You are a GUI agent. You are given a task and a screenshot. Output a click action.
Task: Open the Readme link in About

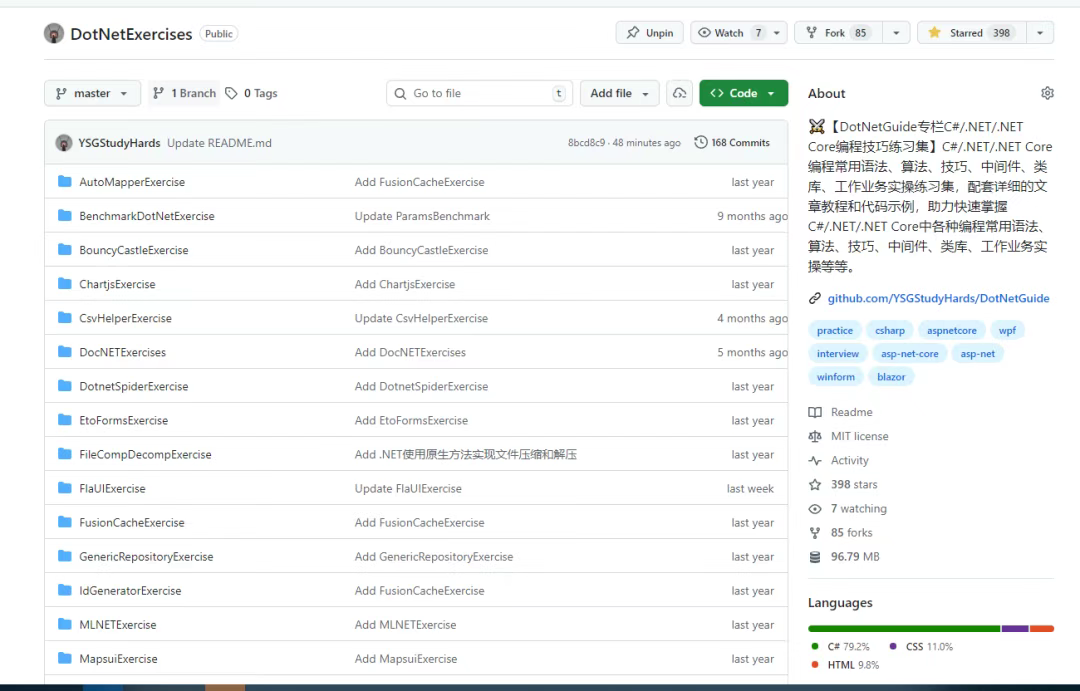click(851, 412)
